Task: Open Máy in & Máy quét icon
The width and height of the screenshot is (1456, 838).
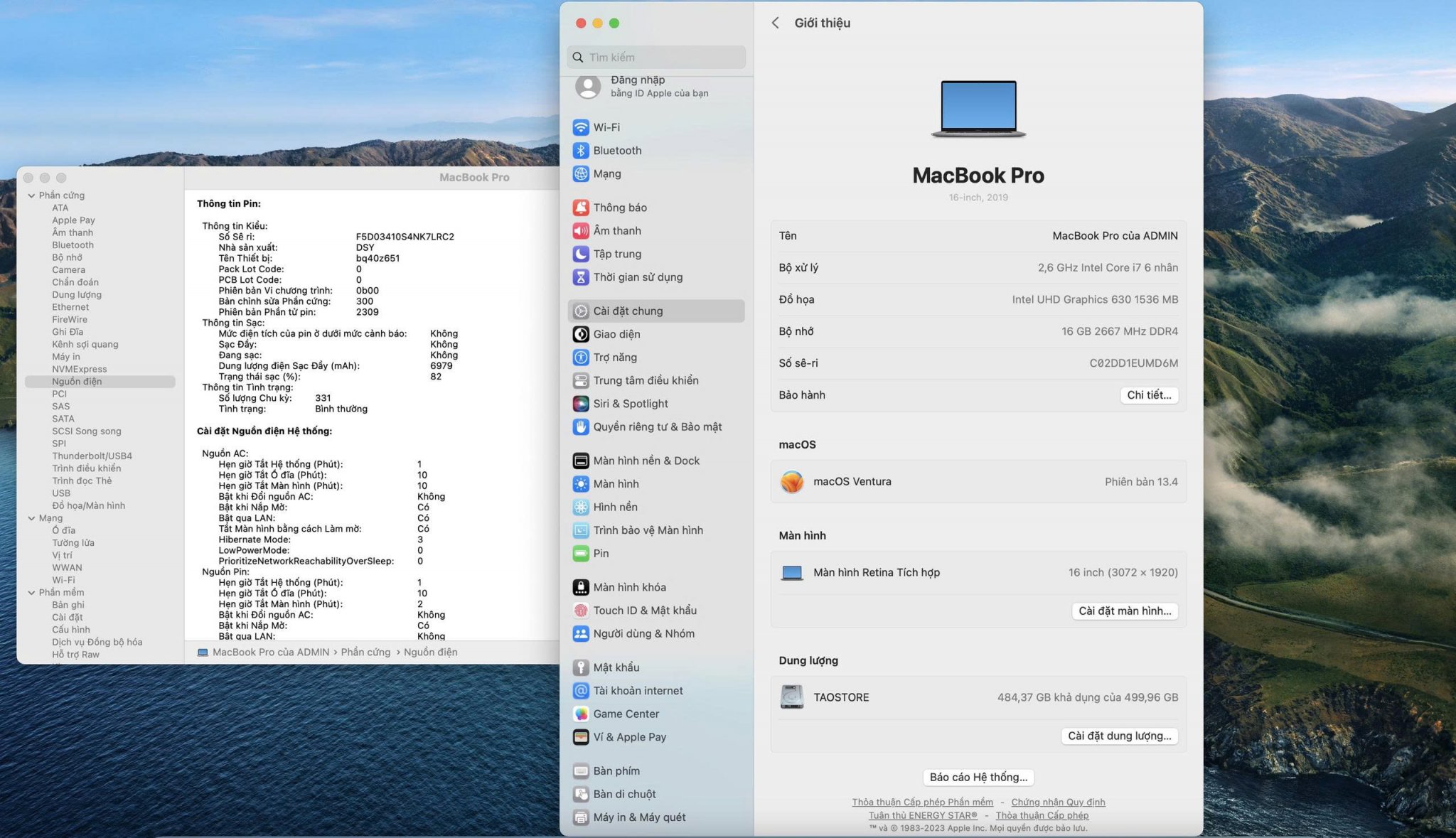Action: pos(581,817)
